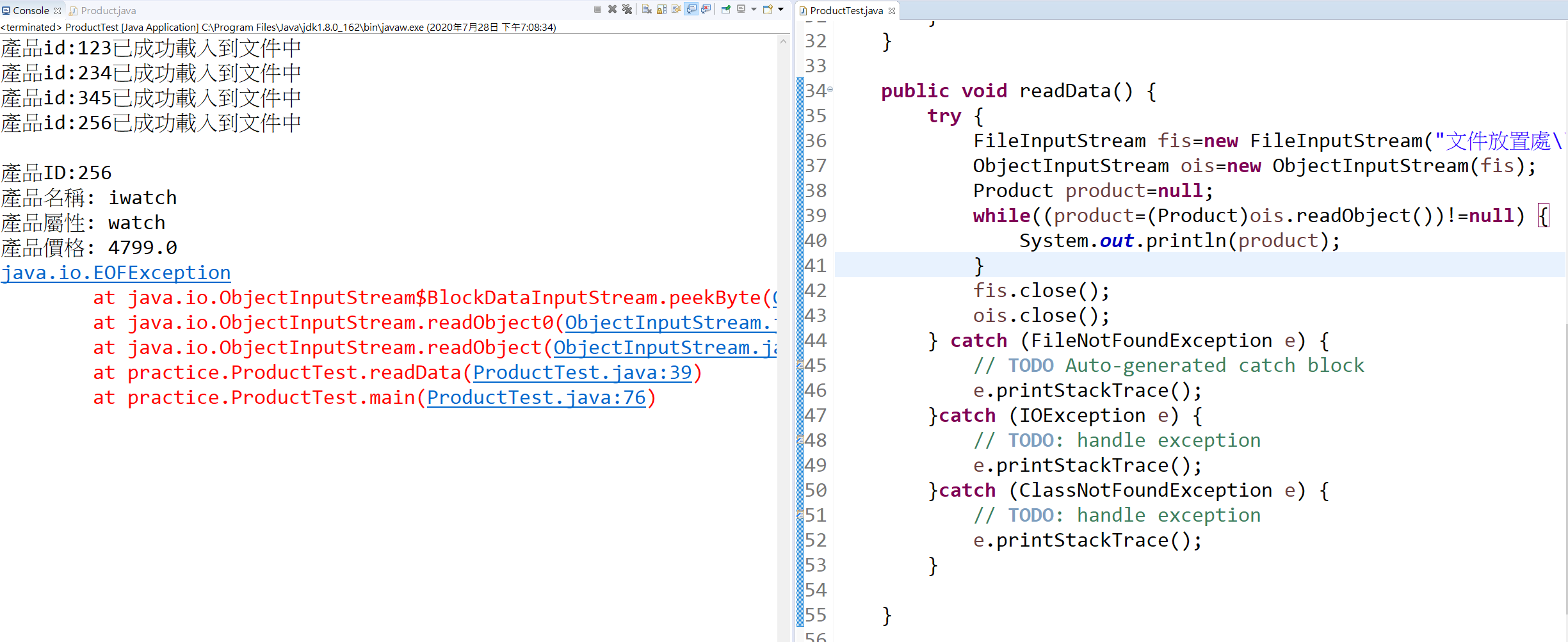Click 'catch (ClassNotFoundException e)' on line 50
Viewport: 1568px width, 642px height.
pyautogui.click(x=1122, y=490)
